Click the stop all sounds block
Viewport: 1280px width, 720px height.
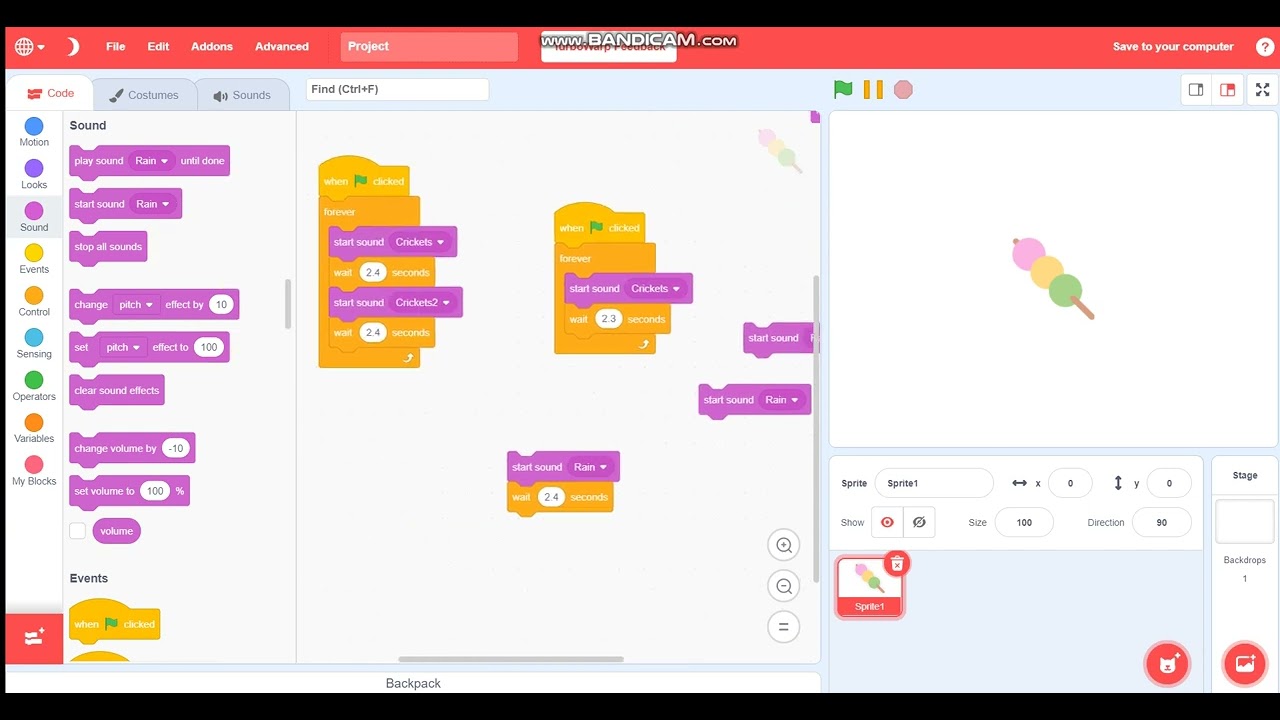(108, 247)
